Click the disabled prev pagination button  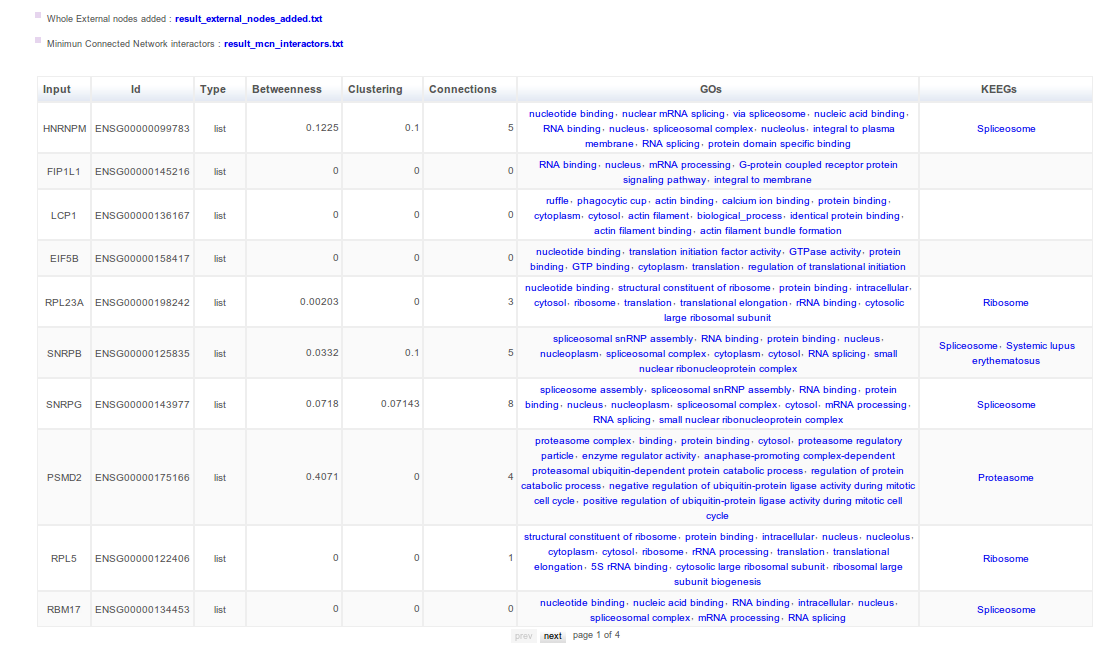click(x=523, y=636)
